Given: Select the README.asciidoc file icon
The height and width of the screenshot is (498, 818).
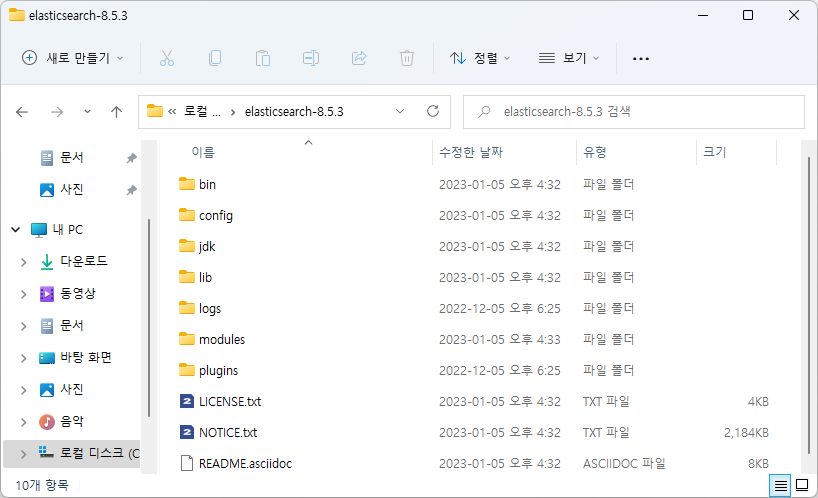Looking at the screenshot, I should [187, 463].
